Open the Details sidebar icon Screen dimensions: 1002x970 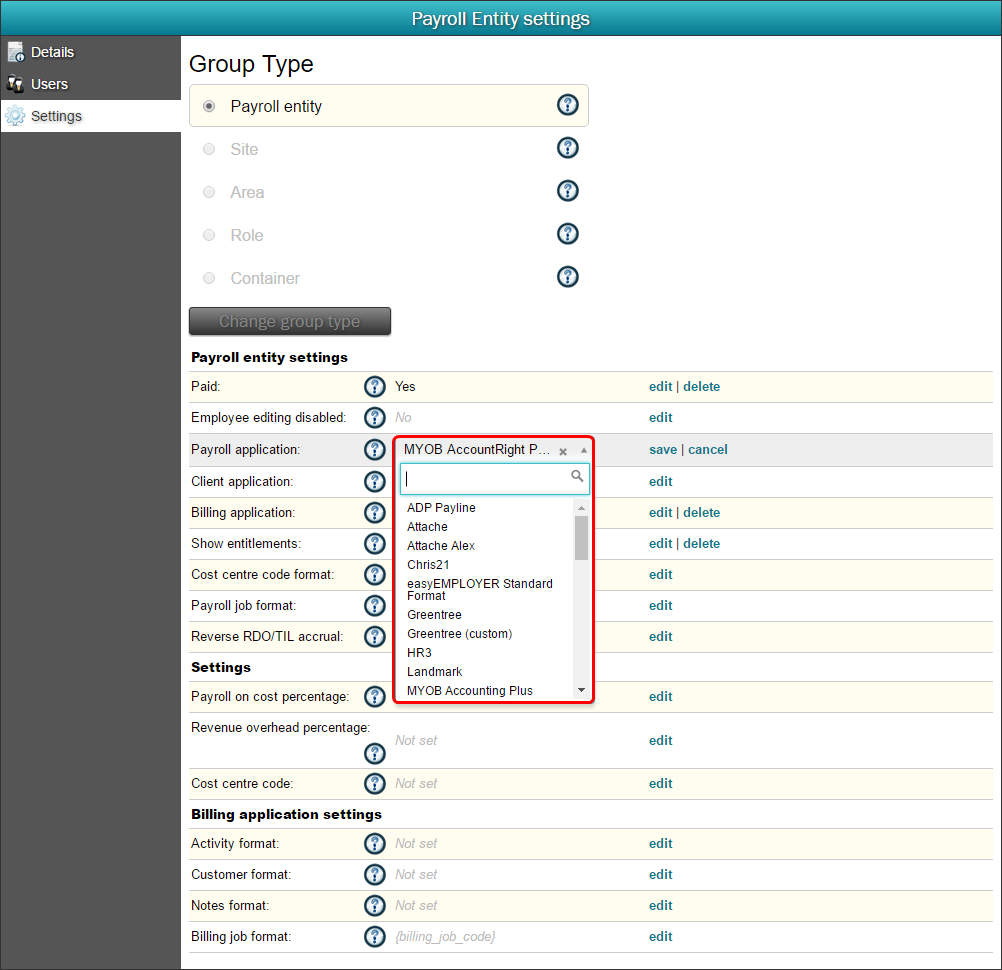[x=16, y=52]
